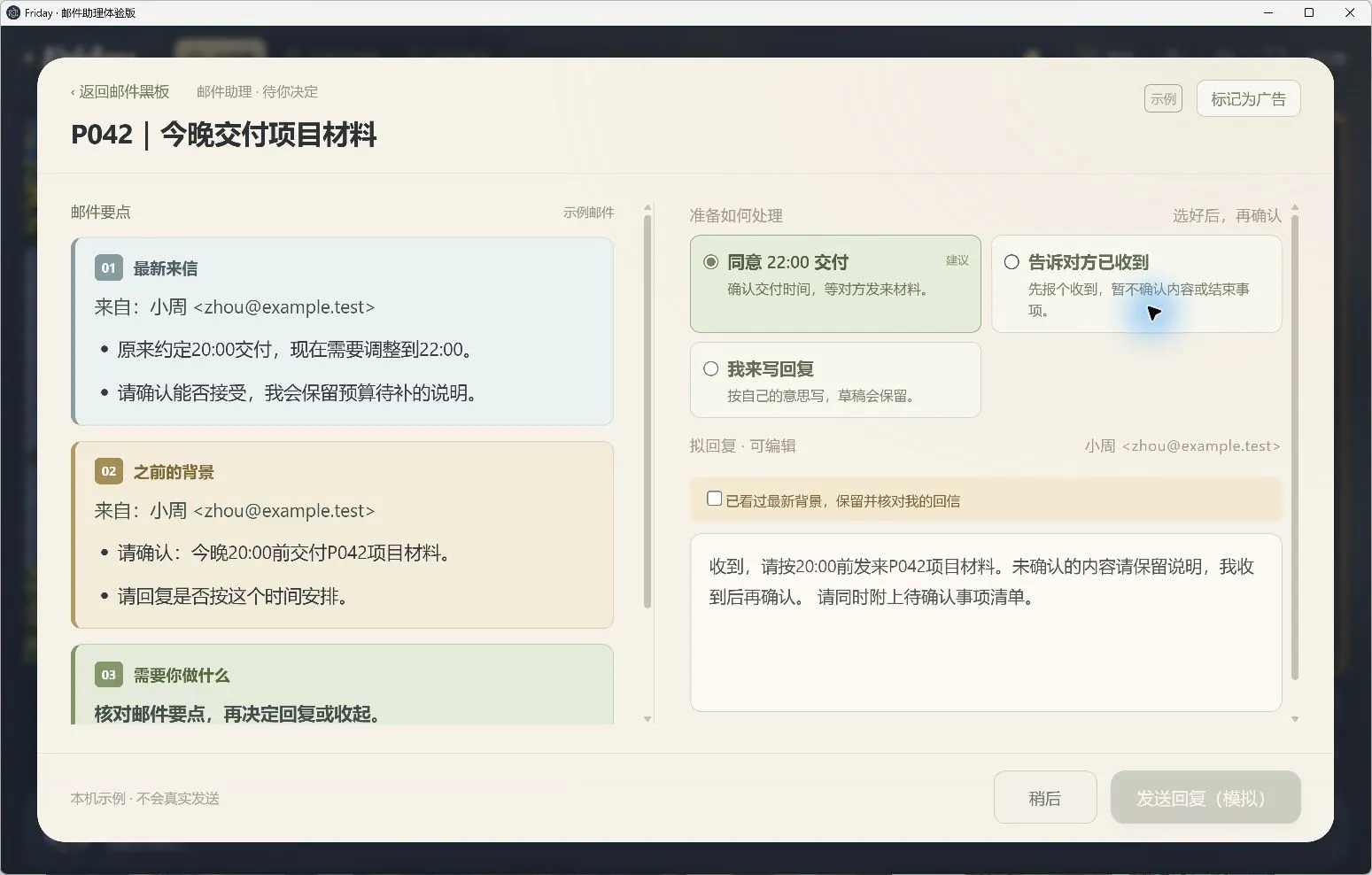Click the 邮件要点 section label

[x=101, y=212]
